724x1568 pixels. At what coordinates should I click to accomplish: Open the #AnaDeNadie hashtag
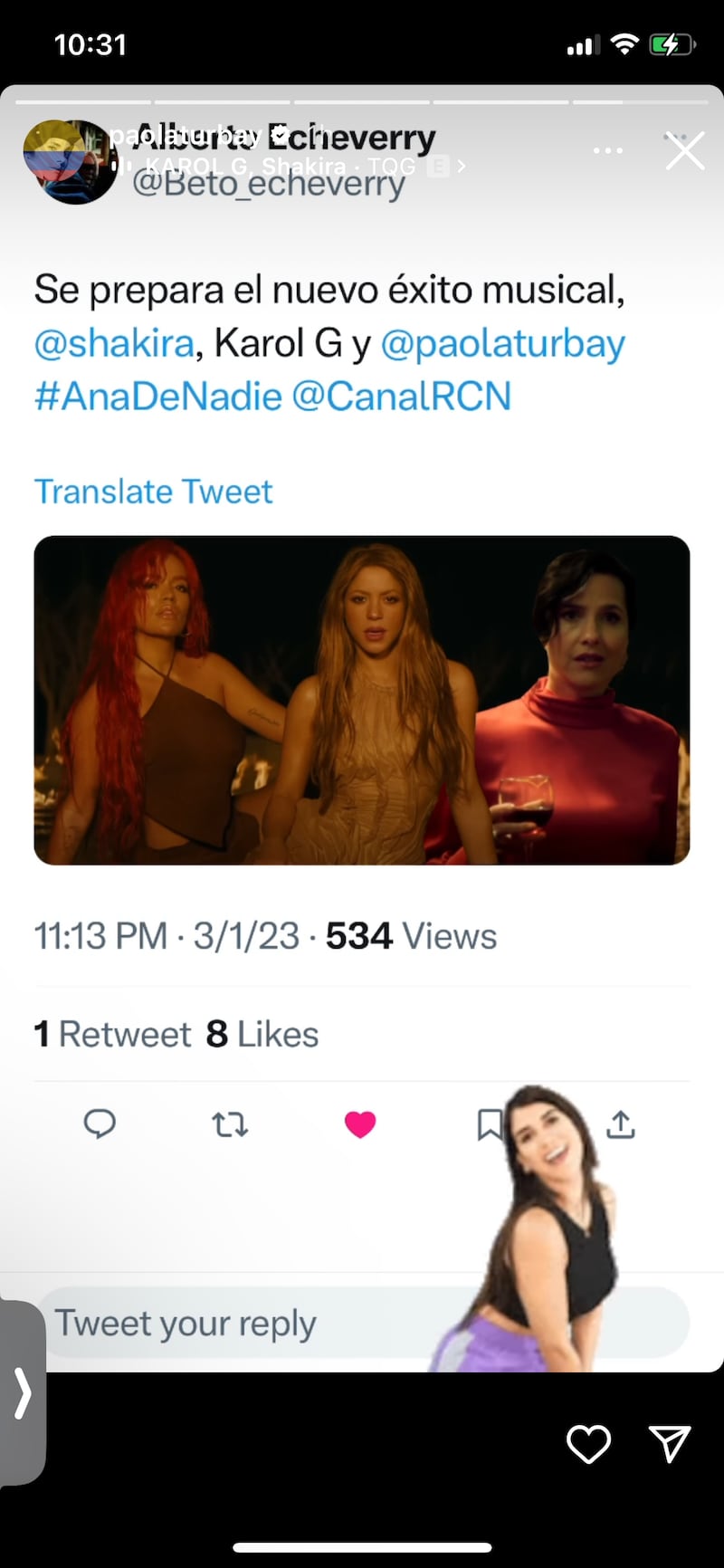(x=158, y=397)
